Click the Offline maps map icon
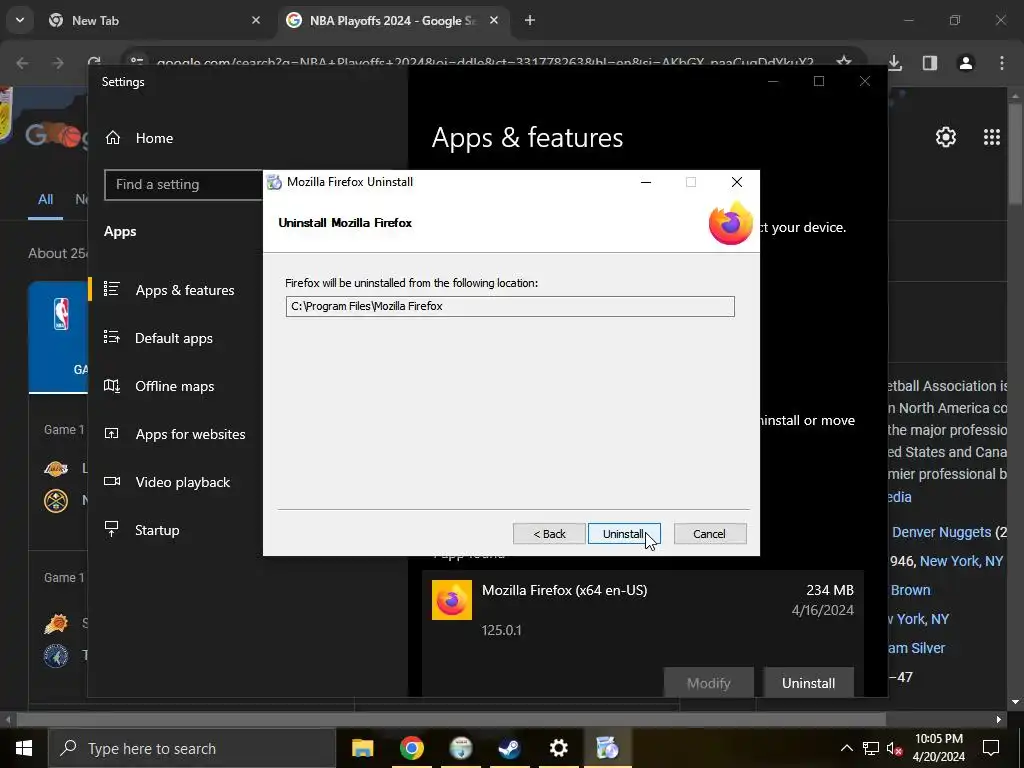Viewport: 1024px width, 768px height. 112,385
